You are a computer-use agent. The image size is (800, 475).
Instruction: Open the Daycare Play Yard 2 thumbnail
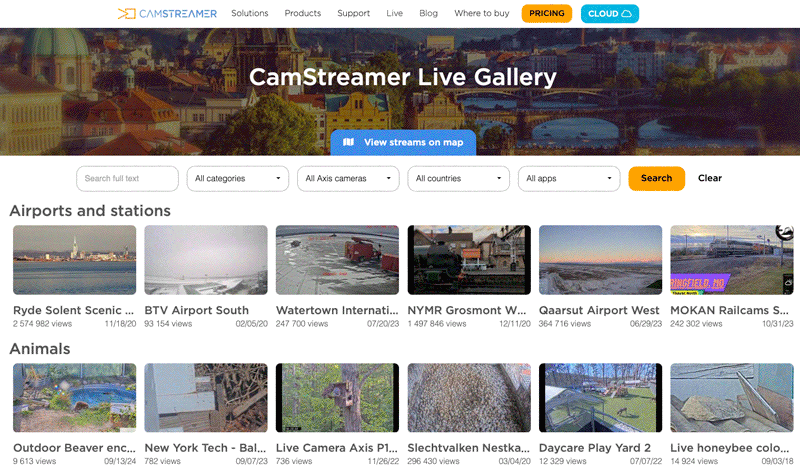[x=600, y=398]
